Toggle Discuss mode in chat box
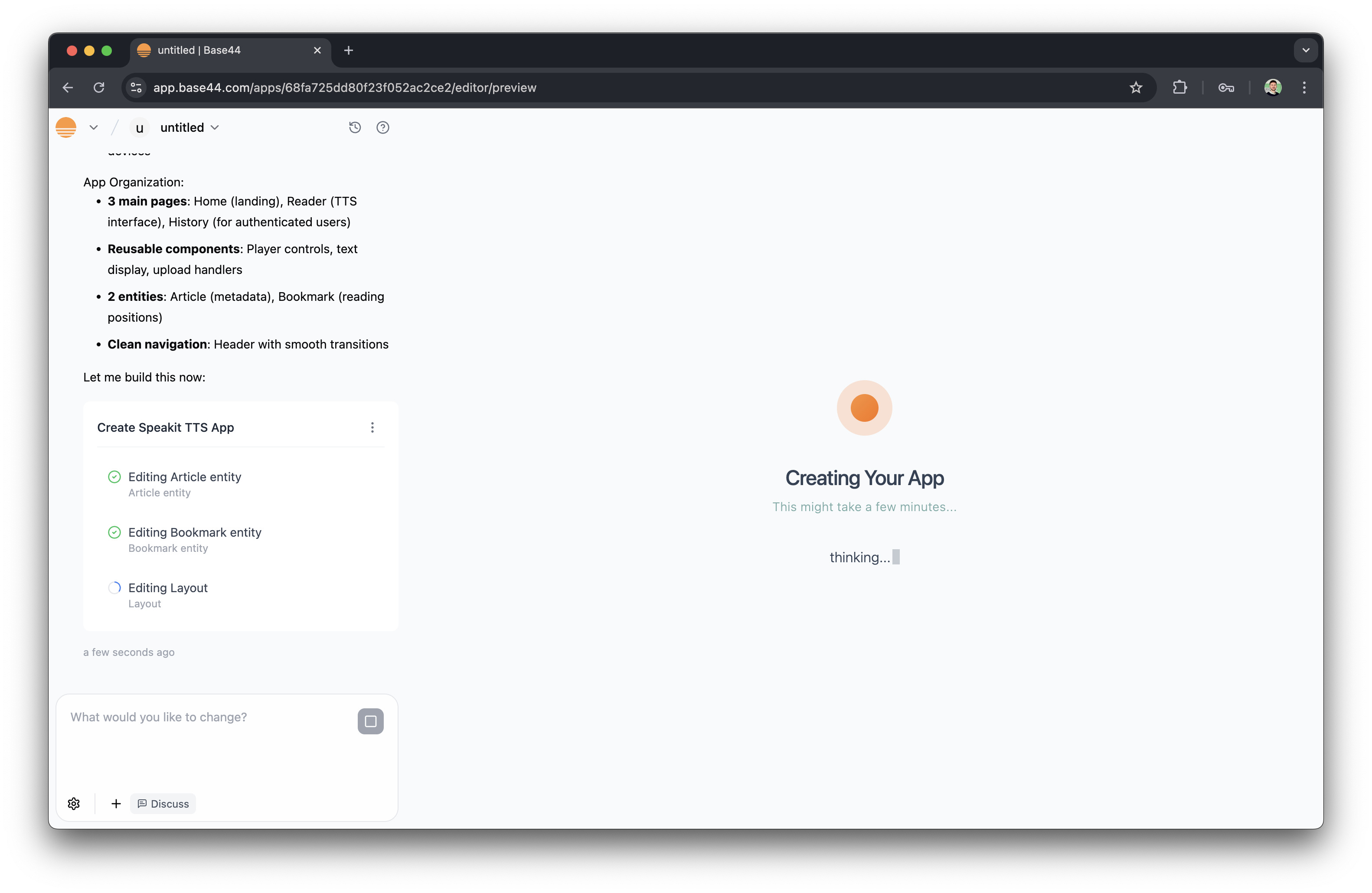1372x893 pixels. point(163,803)
